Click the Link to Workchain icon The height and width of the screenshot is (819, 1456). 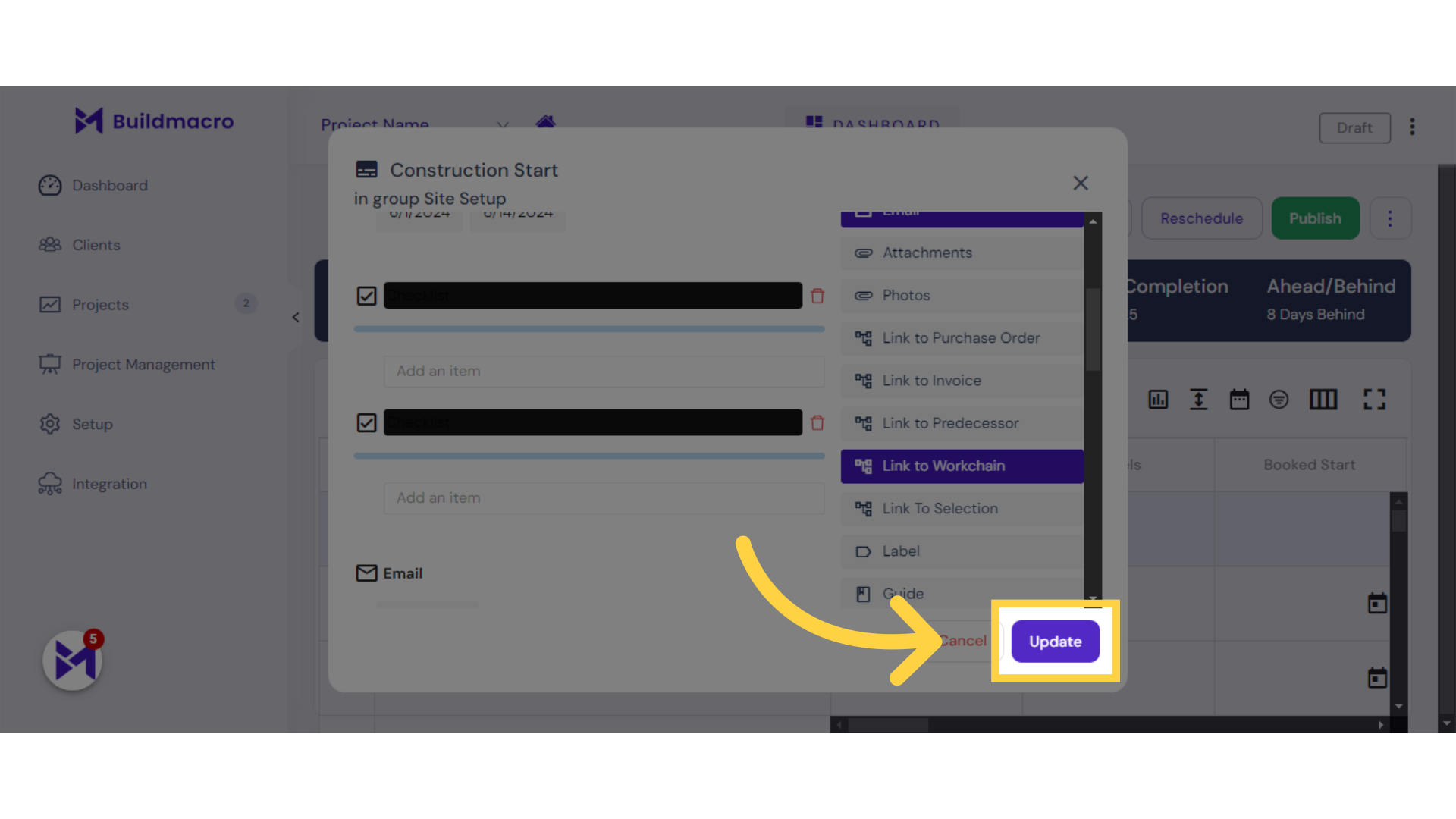[863, 465]
